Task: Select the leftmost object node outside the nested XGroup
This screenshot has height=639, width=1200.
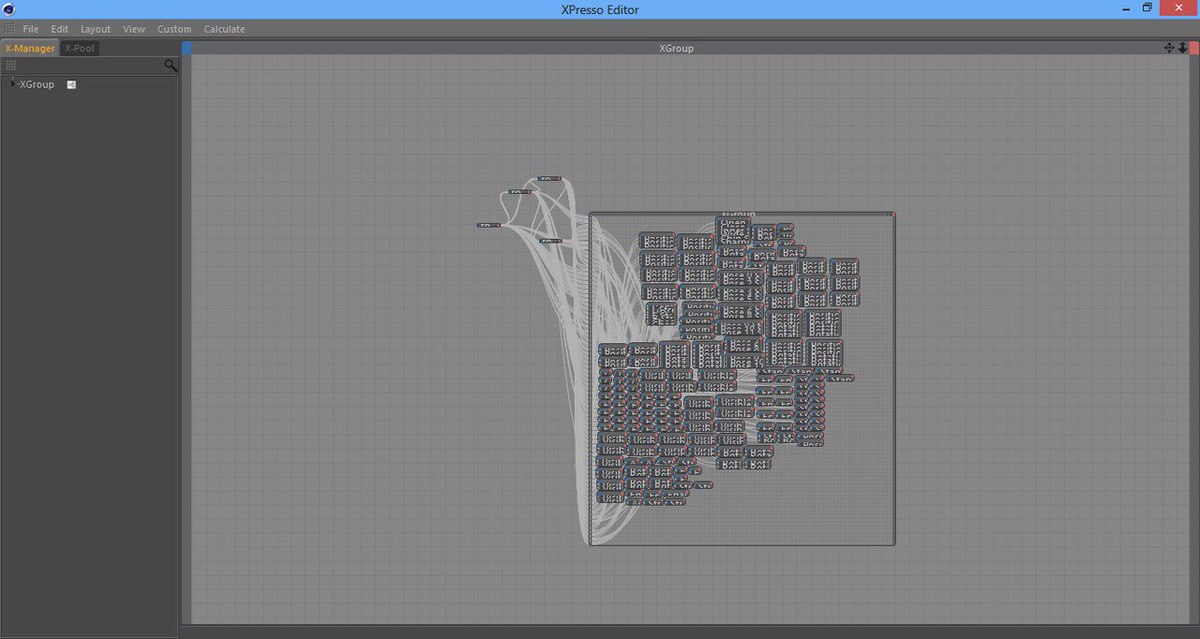Action: (x=489, y=225)
